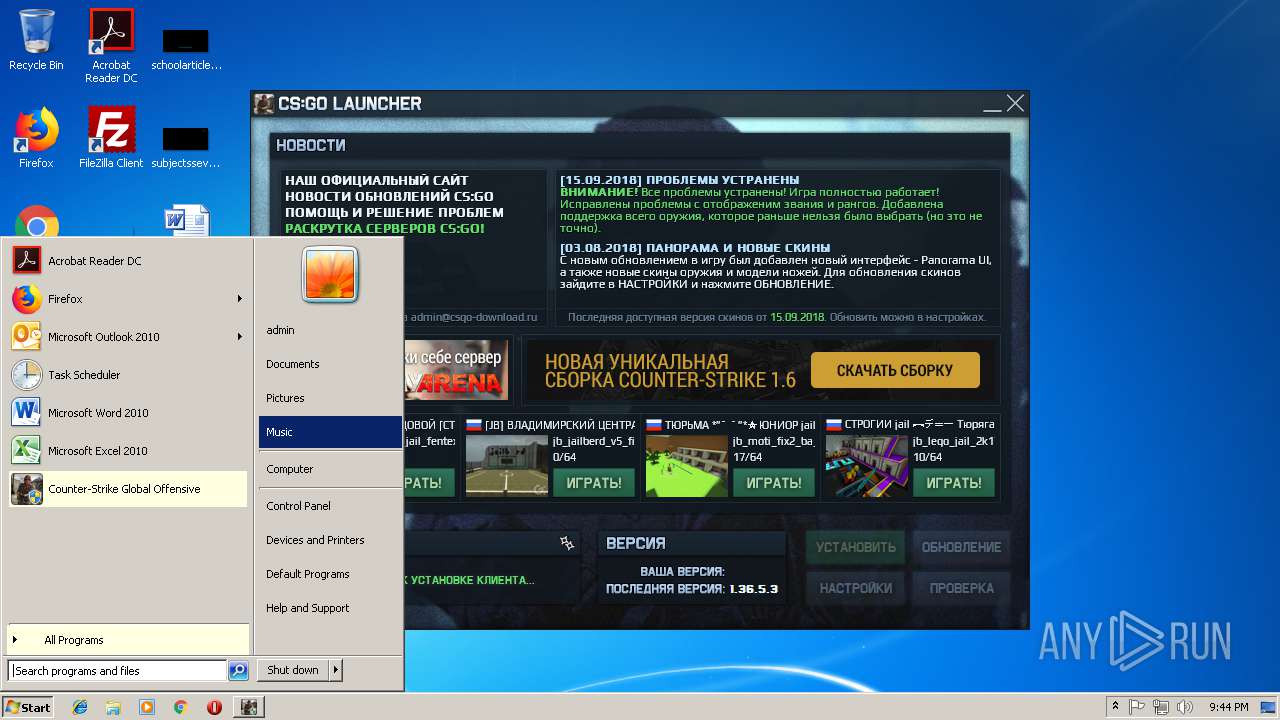
Task: Expand the Outlook 2010 jump list arrow
Action: (x=239, y=337)
